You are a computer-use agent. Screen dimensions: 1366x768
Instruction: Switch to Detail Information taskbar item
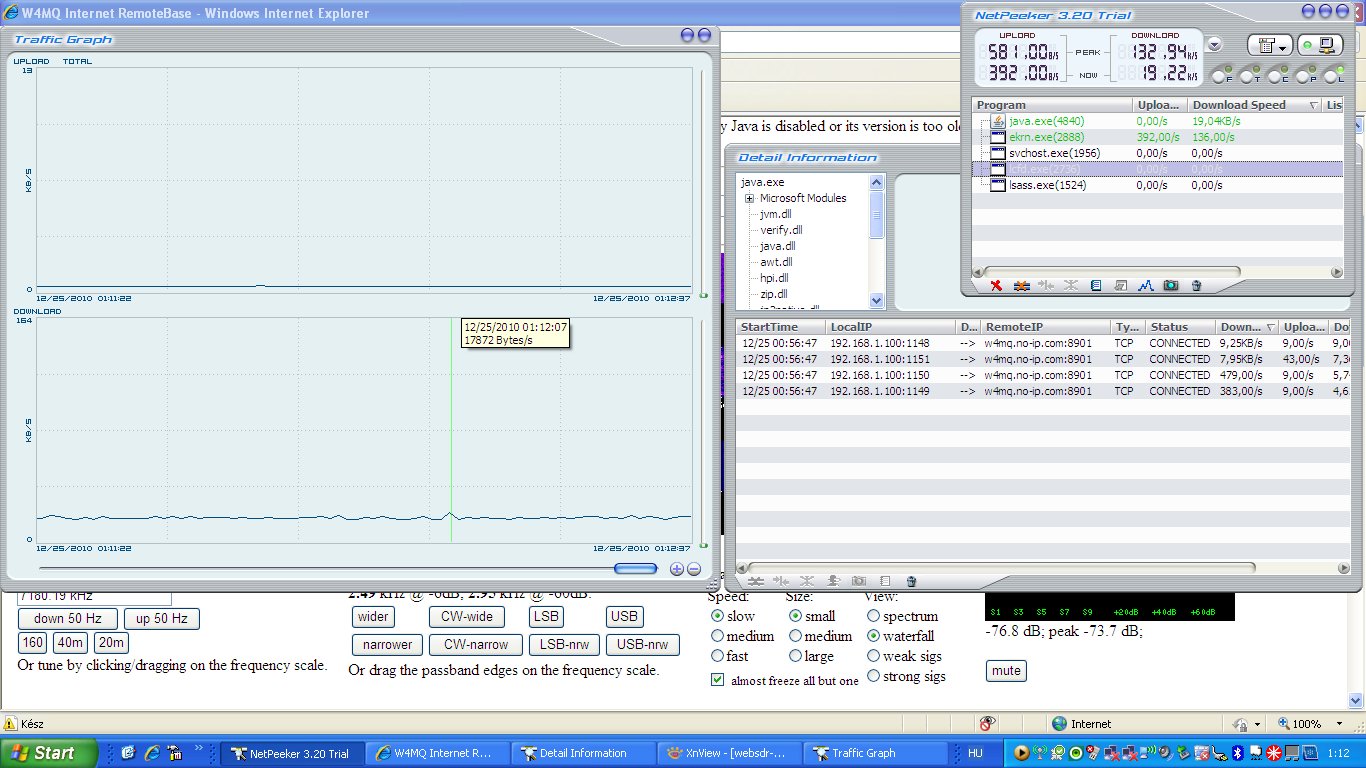(582, 753)
